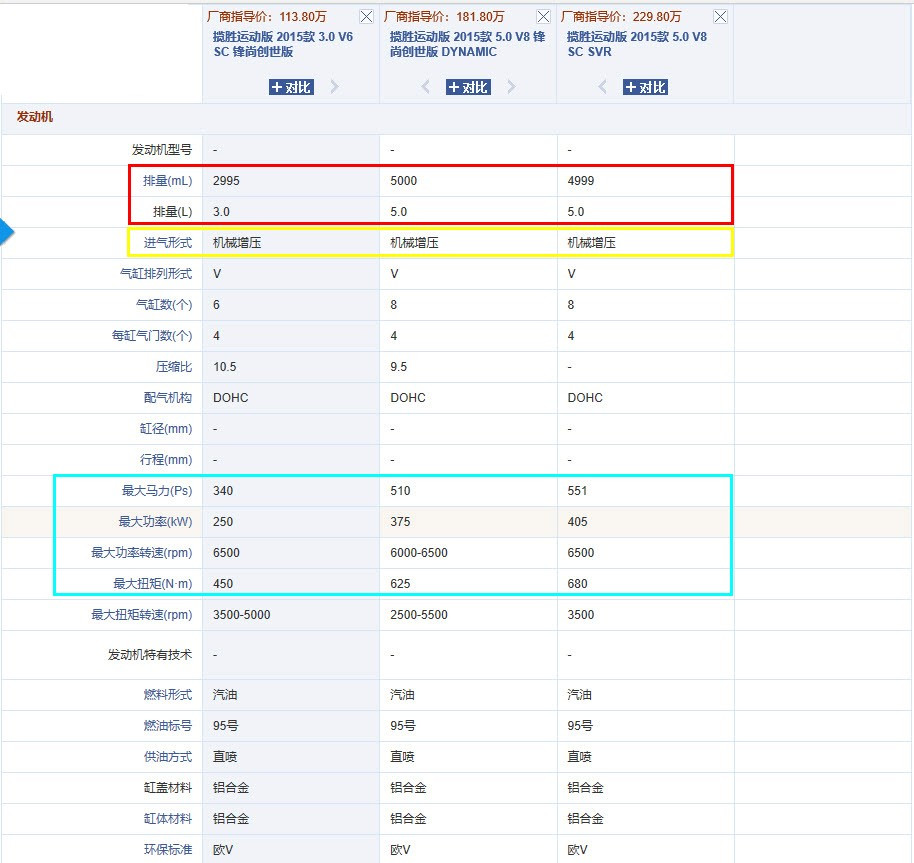The height and width of the screenshot is (863, 914).
Task: Select the 发动机型号 row label
Action: [161, 150]
